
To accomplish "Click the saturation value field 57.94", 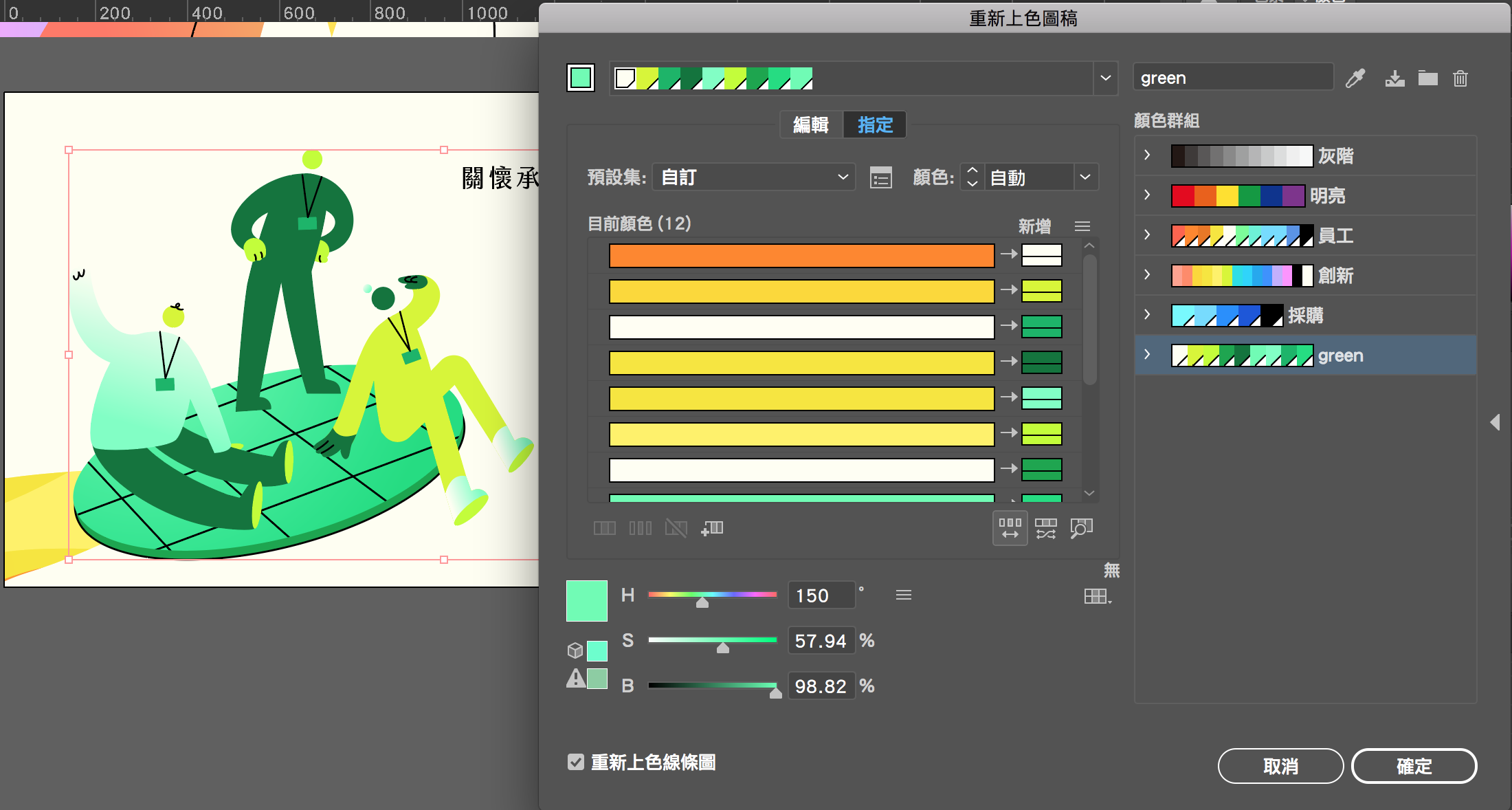I will tap(821, 641).
